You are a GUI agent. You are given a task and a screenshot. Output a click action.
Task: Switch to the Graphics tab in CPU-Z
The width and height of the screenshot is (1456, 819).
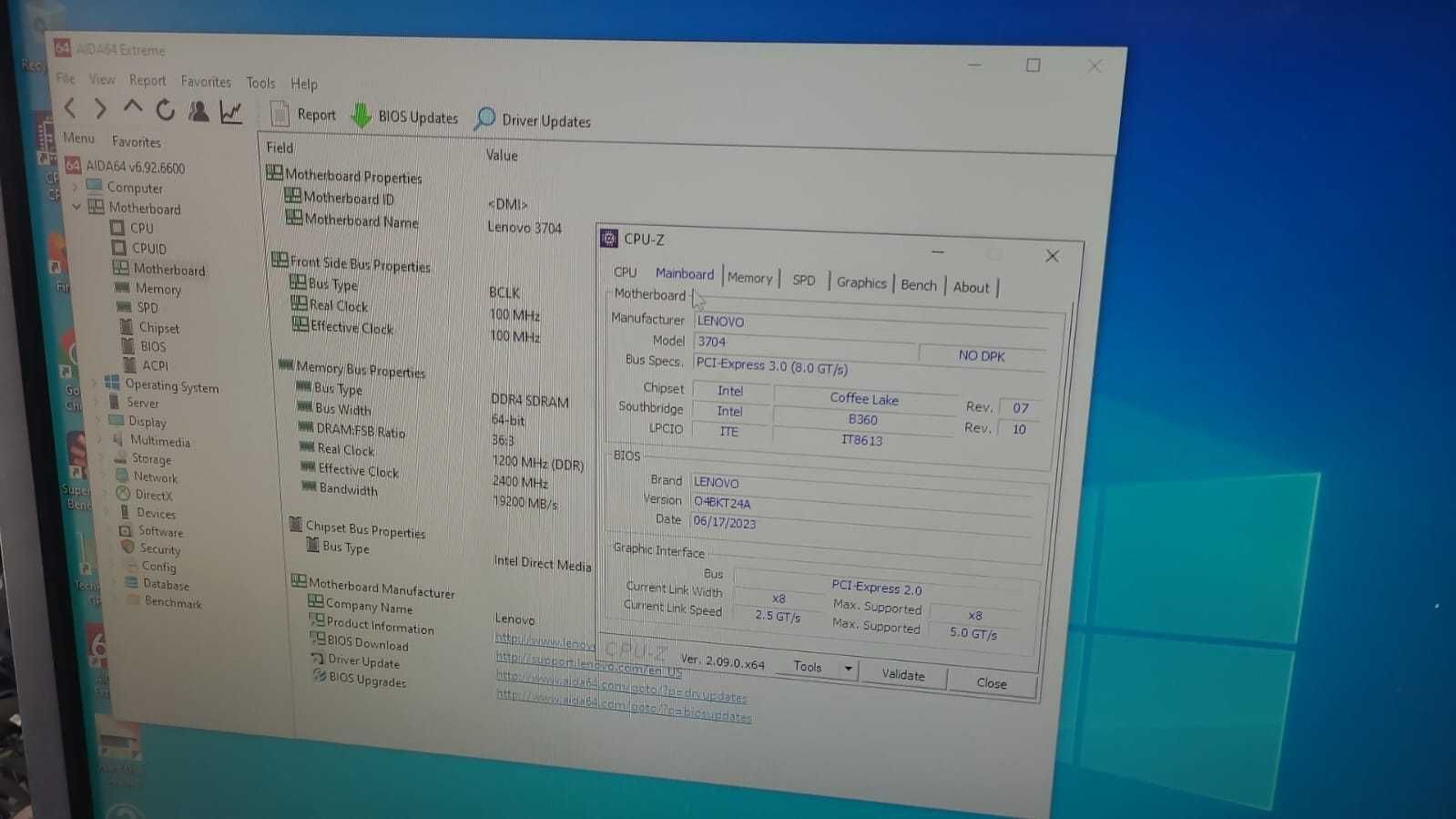tap(861, 282)
